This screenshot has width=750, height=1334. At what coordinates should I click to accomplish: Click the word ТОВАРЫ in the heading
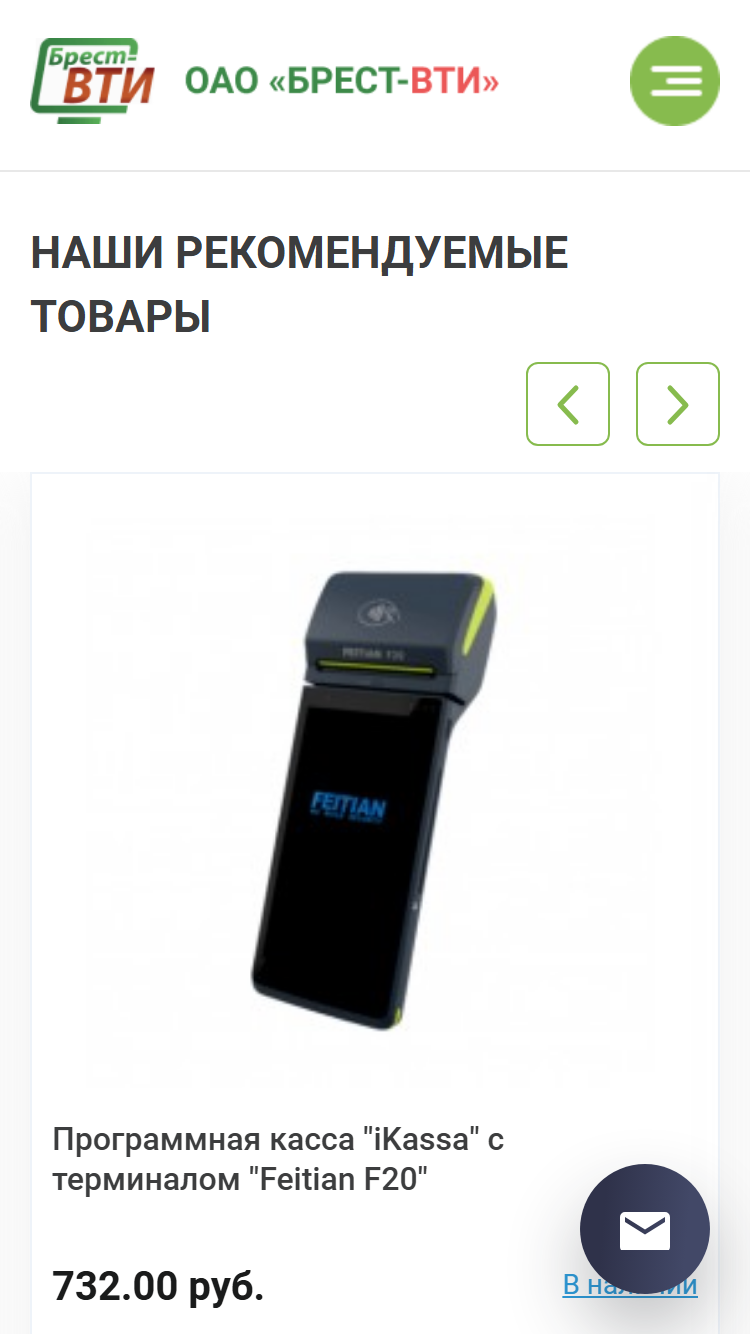click(x=121, y=317)
